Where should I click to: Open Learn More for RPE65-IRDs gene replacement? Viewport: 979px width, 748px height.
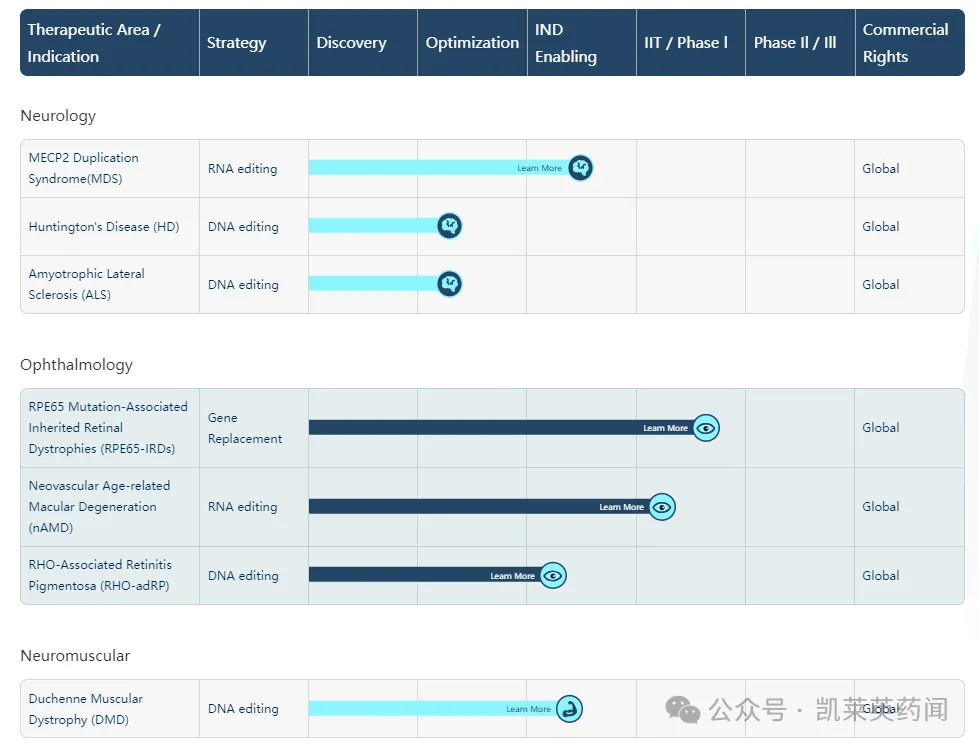point(665,428)
